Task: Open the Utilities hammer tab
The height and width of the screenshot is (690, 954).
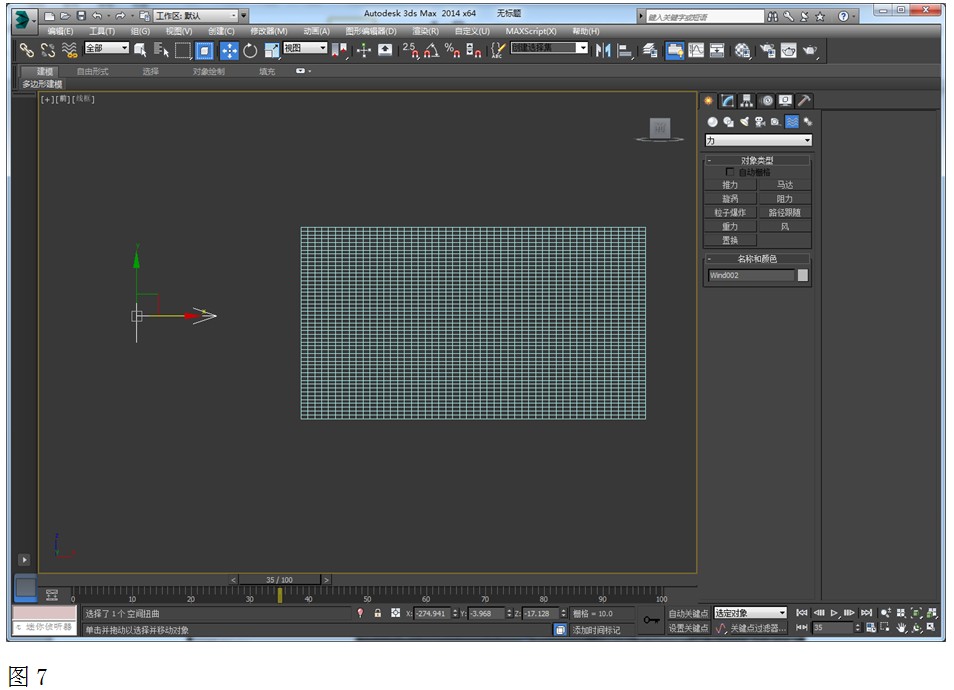Action: click(804, 101)
